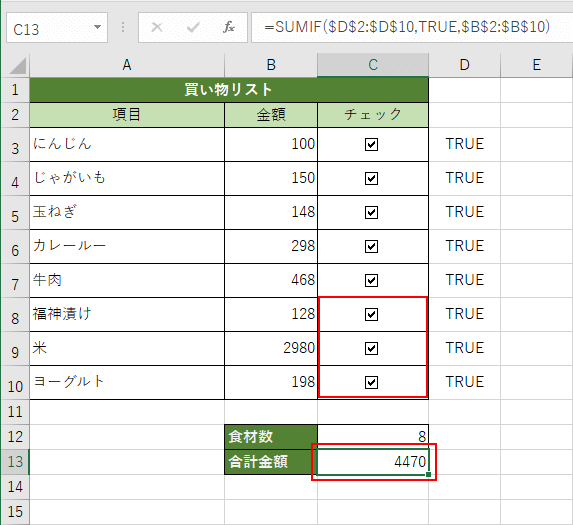Click TRUE in cell D3

[x=464, y=144]
